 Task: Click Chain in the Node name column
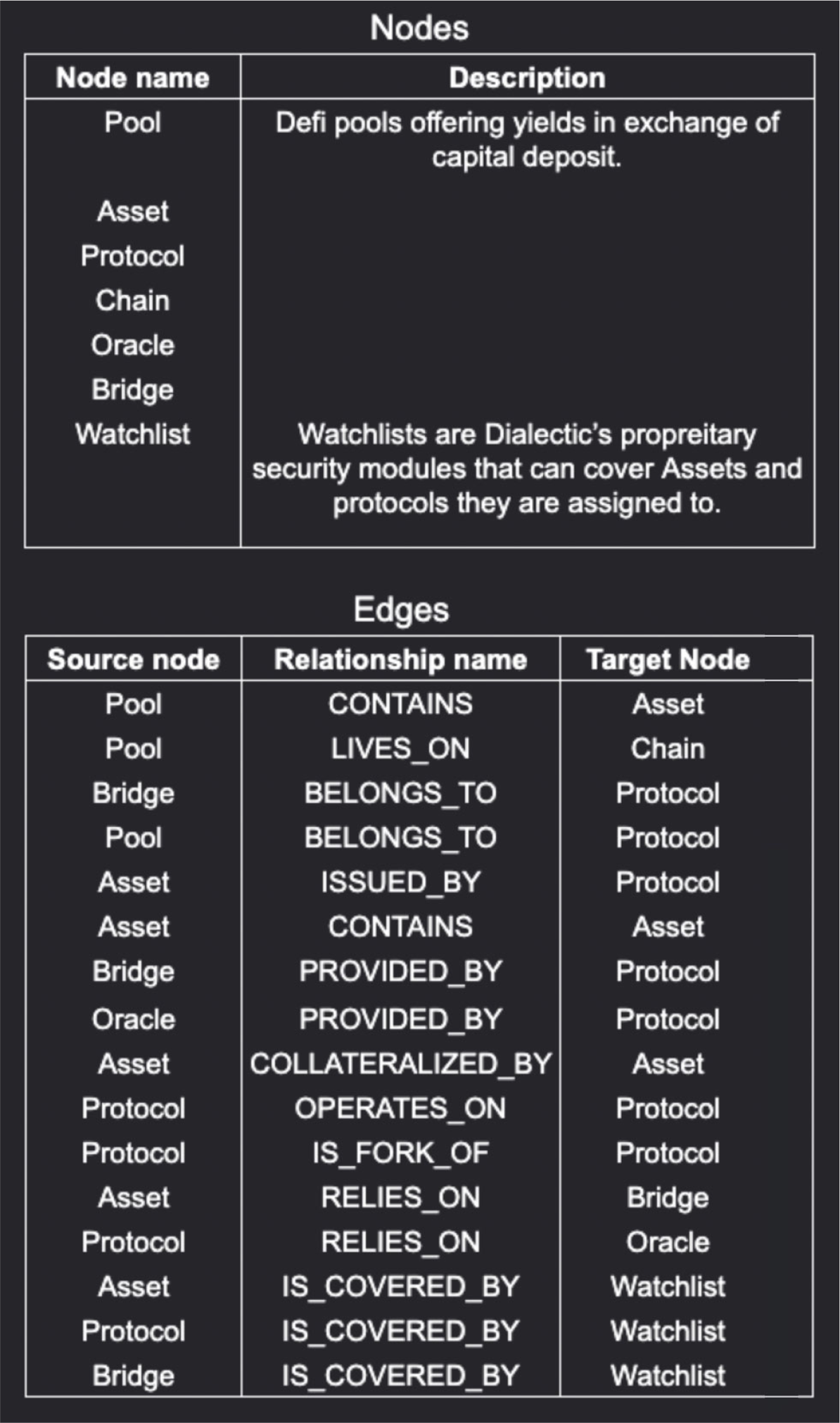pyautogui.click(x=133, y=301)
